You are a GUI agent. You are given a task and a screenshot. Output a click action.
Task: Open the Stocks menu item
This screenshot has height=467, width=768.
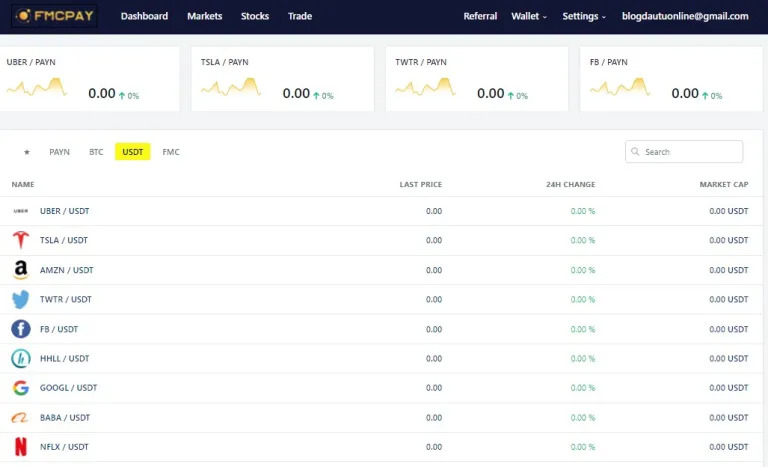pyautogui.click(x=255, y=16)
